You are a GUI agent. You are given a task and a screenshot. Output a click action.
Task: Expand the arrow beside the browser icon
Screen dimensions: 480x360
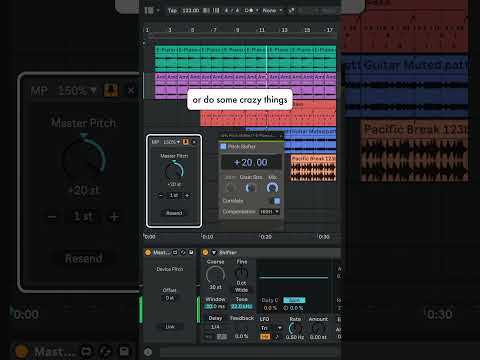pos(158,11)
